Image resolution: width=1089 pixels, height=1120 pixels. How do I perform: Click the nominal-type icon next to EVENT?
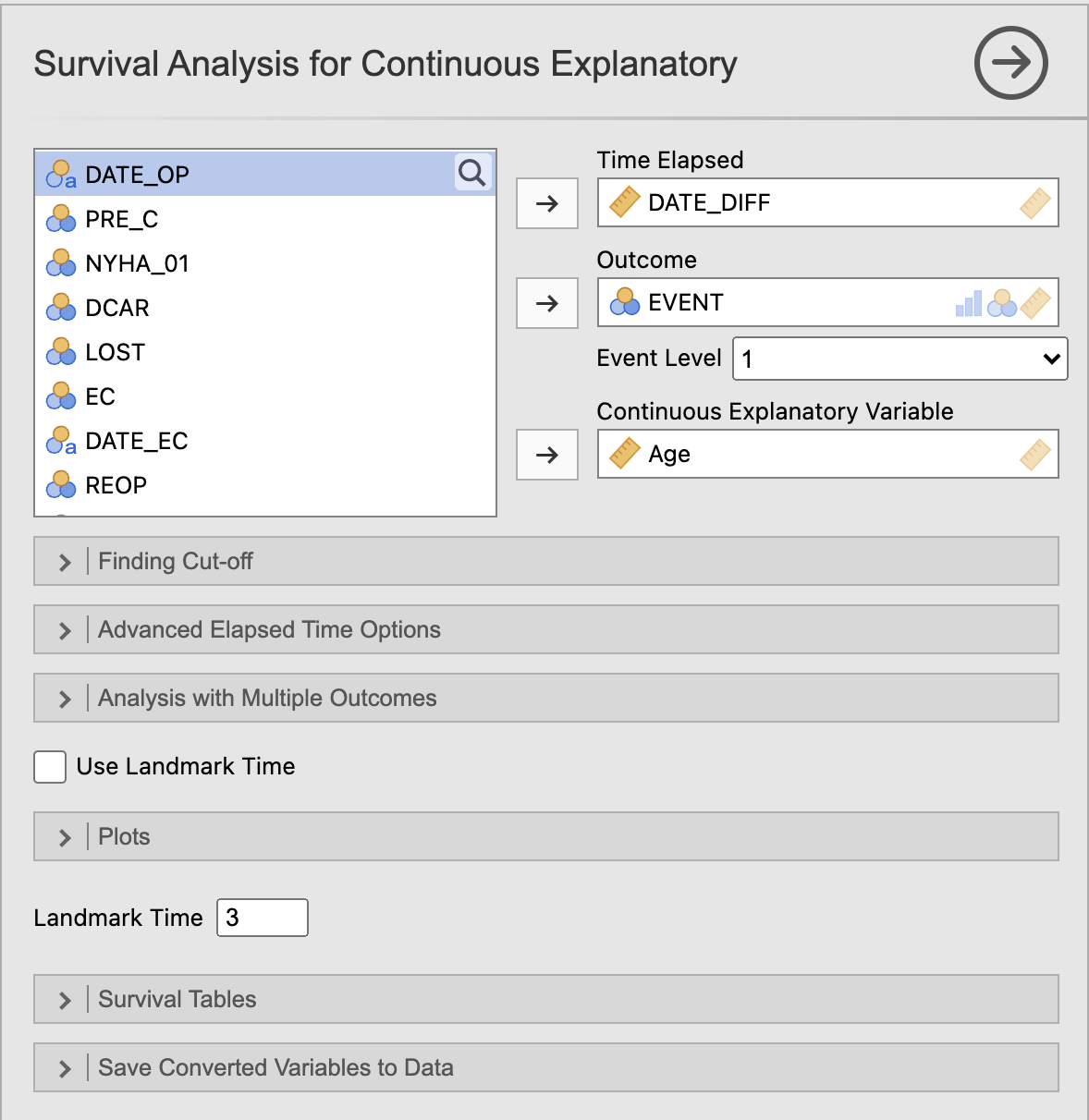(625, 302)
